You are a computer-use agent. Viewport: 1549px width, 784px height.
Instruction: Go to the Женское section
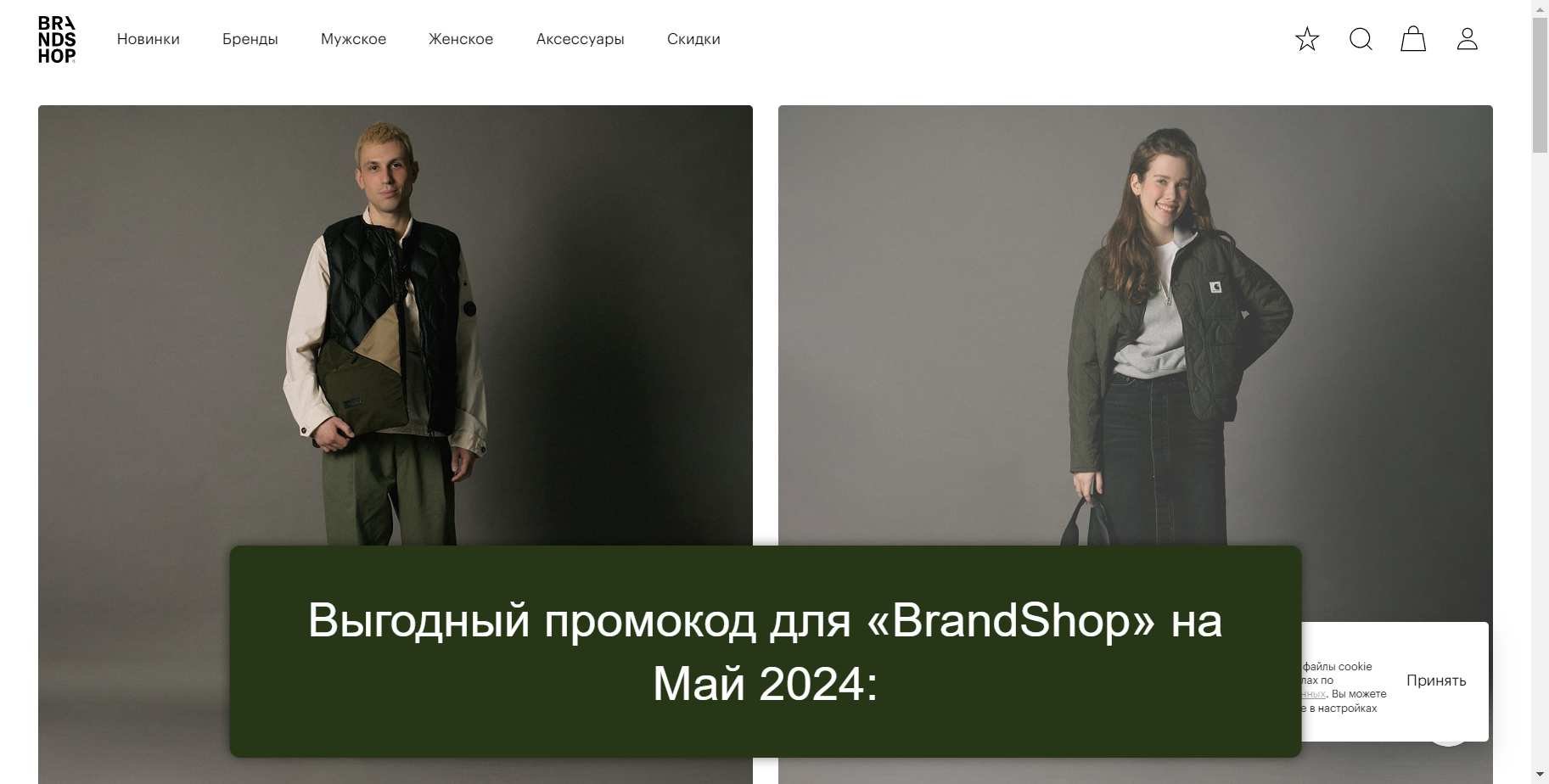461,39
